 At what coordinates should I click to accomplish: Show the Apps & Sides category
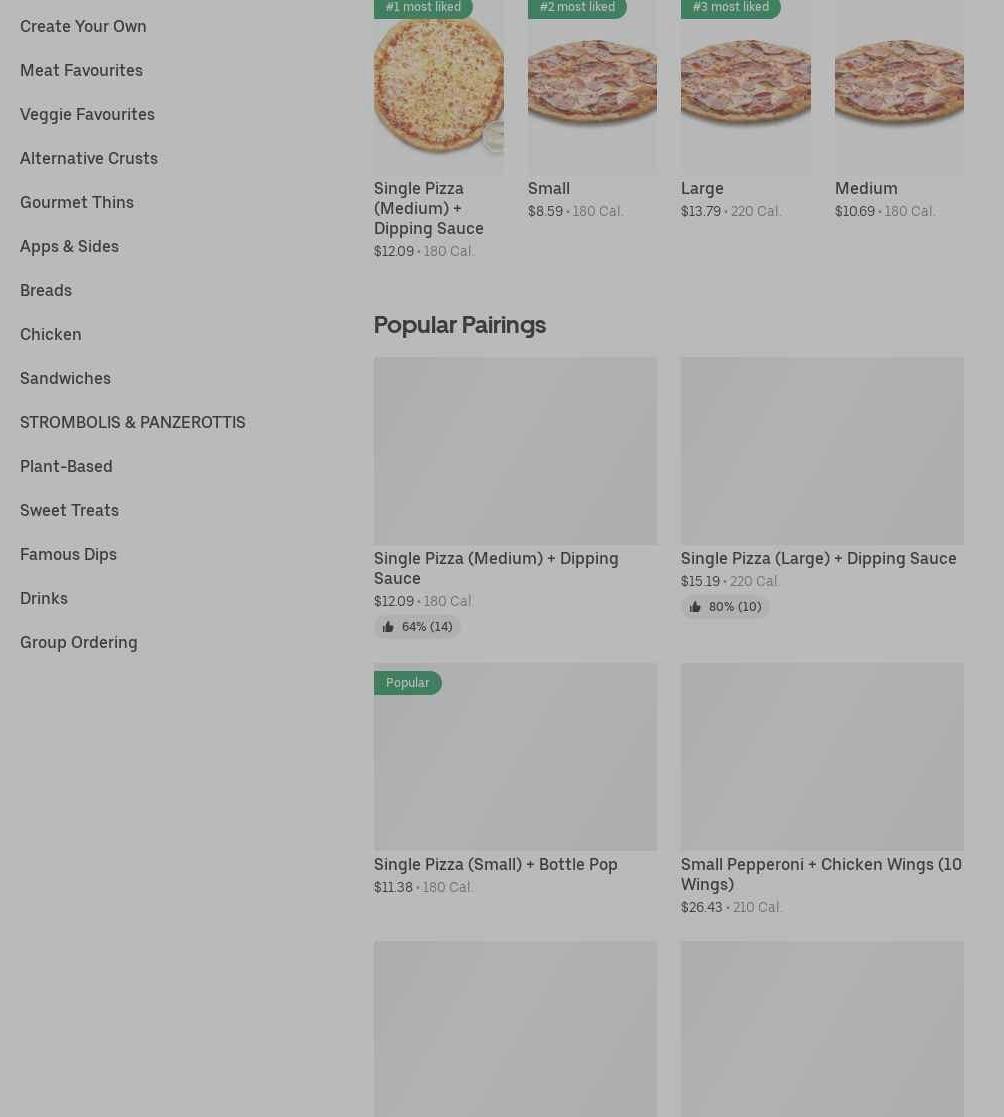pyautogui.click(x=69, y=246)
